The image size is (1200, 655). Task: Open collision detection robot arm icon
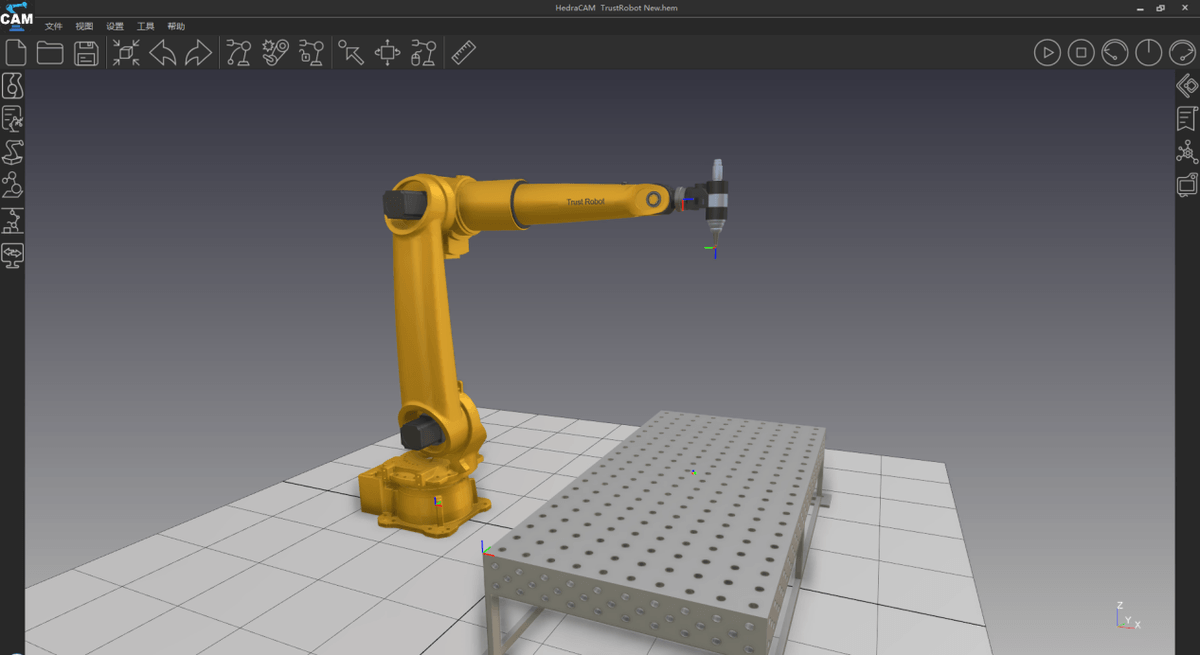pos(275,53)
